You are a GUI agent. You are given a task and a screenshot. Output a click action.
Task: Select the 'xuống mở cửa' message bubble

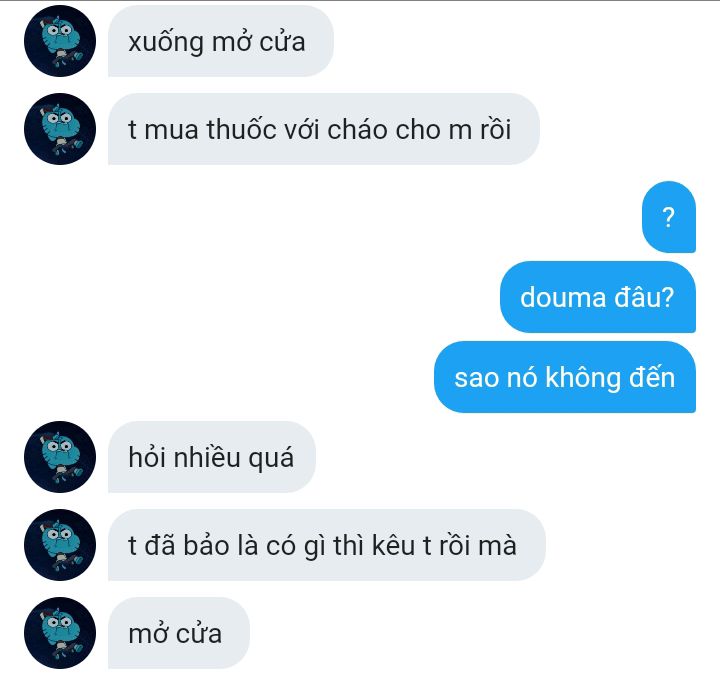pos(220,41)
